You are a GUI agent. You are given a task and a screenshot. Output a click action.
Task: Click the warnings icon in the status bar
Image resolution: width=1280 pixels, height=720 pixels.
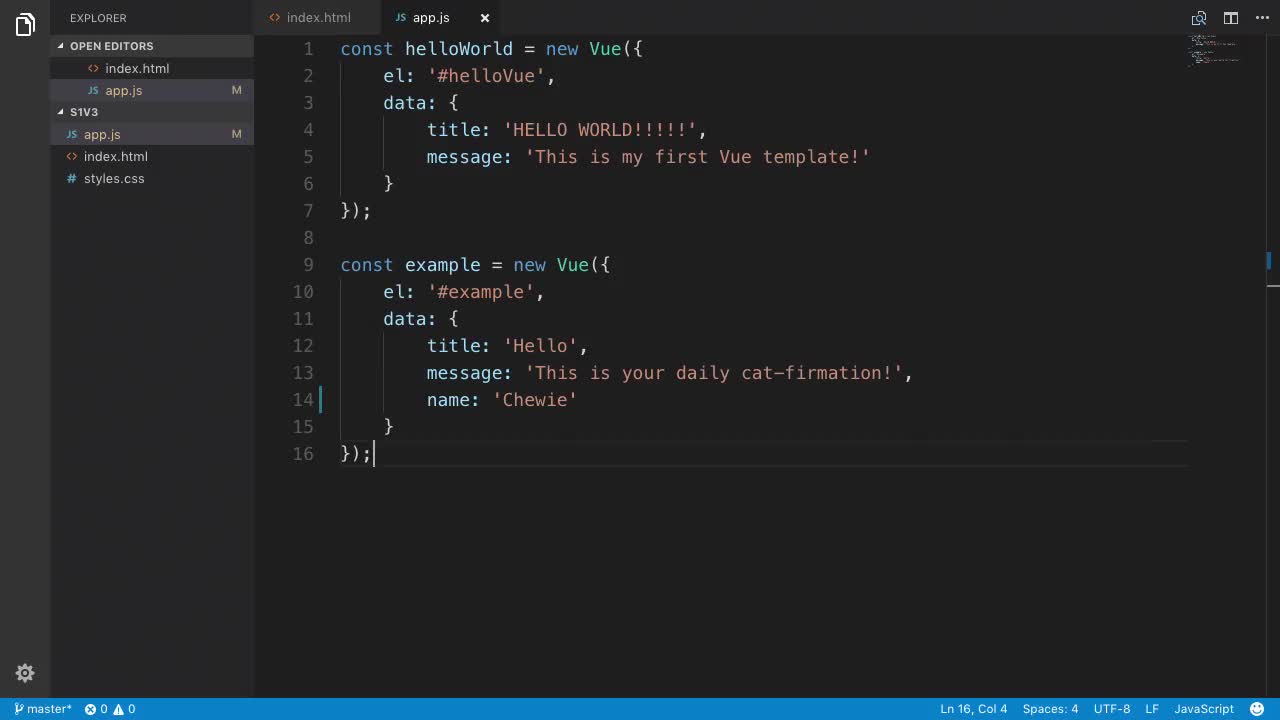point(120,709)
